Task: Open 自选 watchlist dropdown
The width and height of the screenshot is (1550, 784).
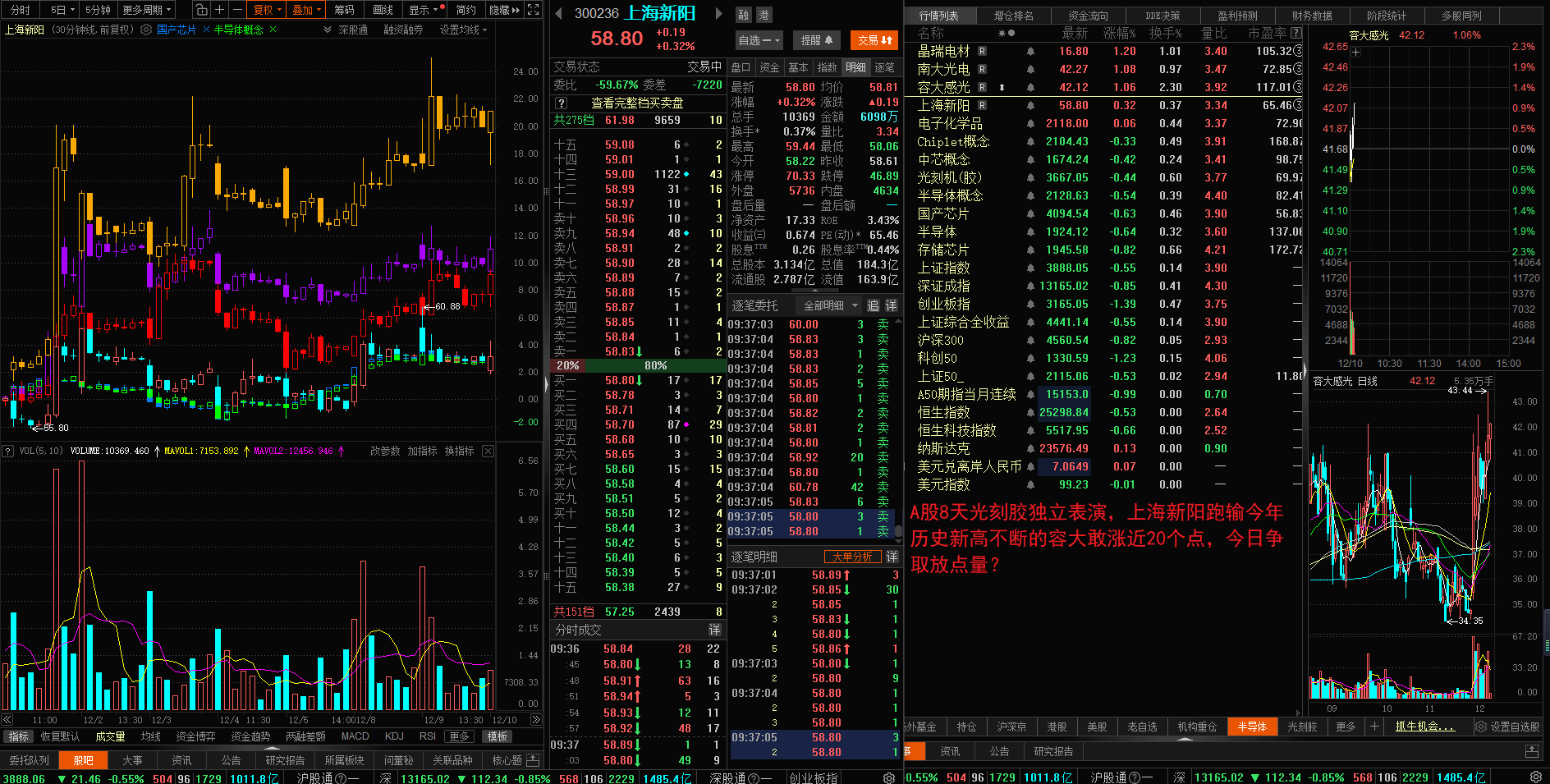Action: point(759,40)
